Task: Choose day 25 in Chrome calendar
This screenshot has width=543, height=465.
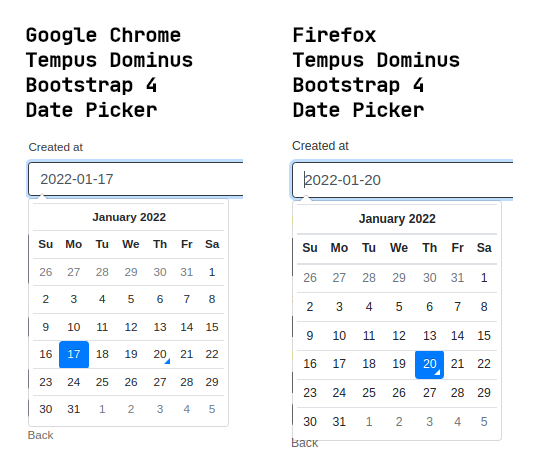Action: coord(102,382)
